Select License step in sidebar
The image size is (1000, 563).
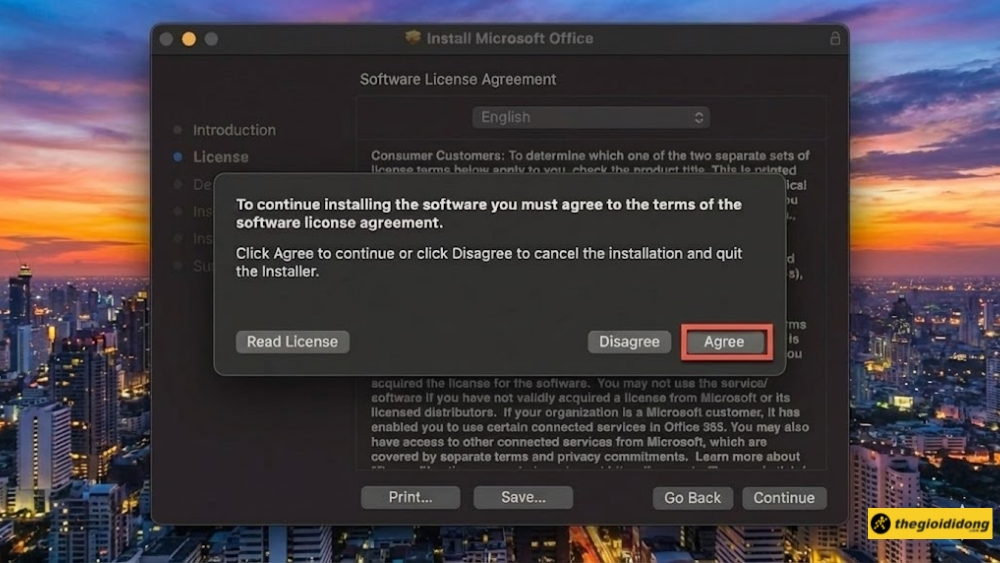221,157
